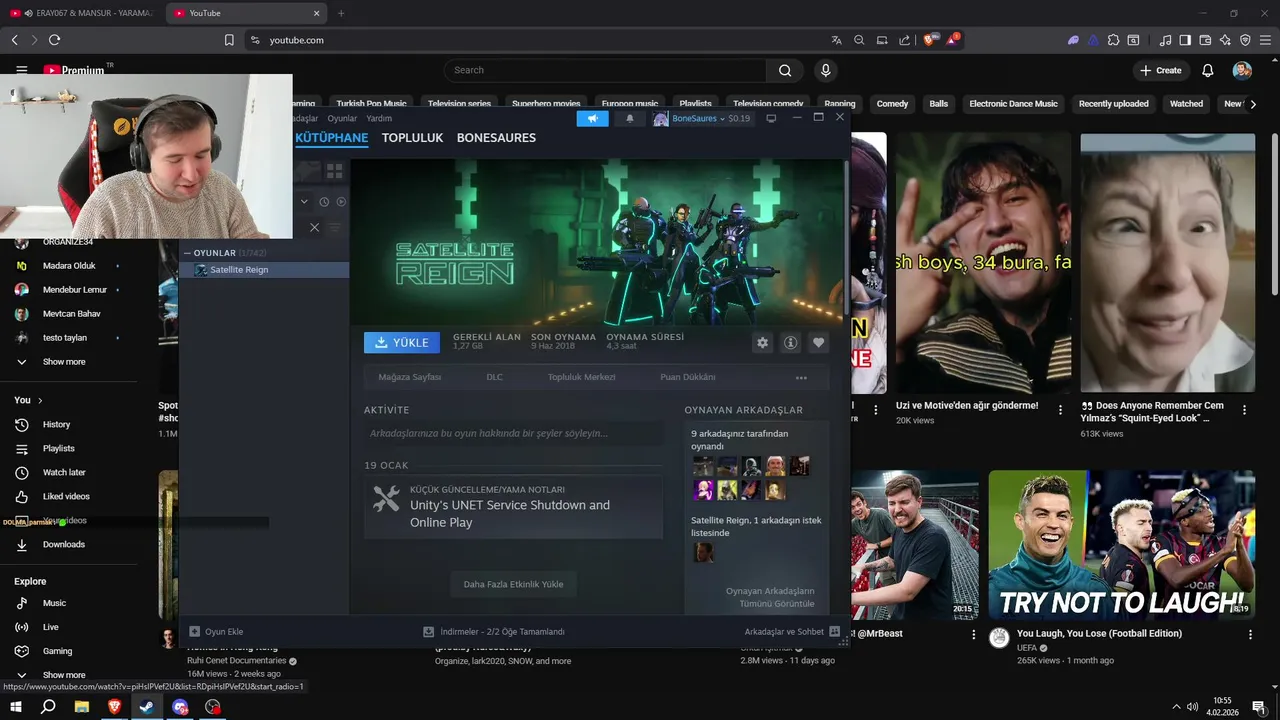Show Satellite Reign game info icon
This screenshot has width=1280, height=720.
790,342
